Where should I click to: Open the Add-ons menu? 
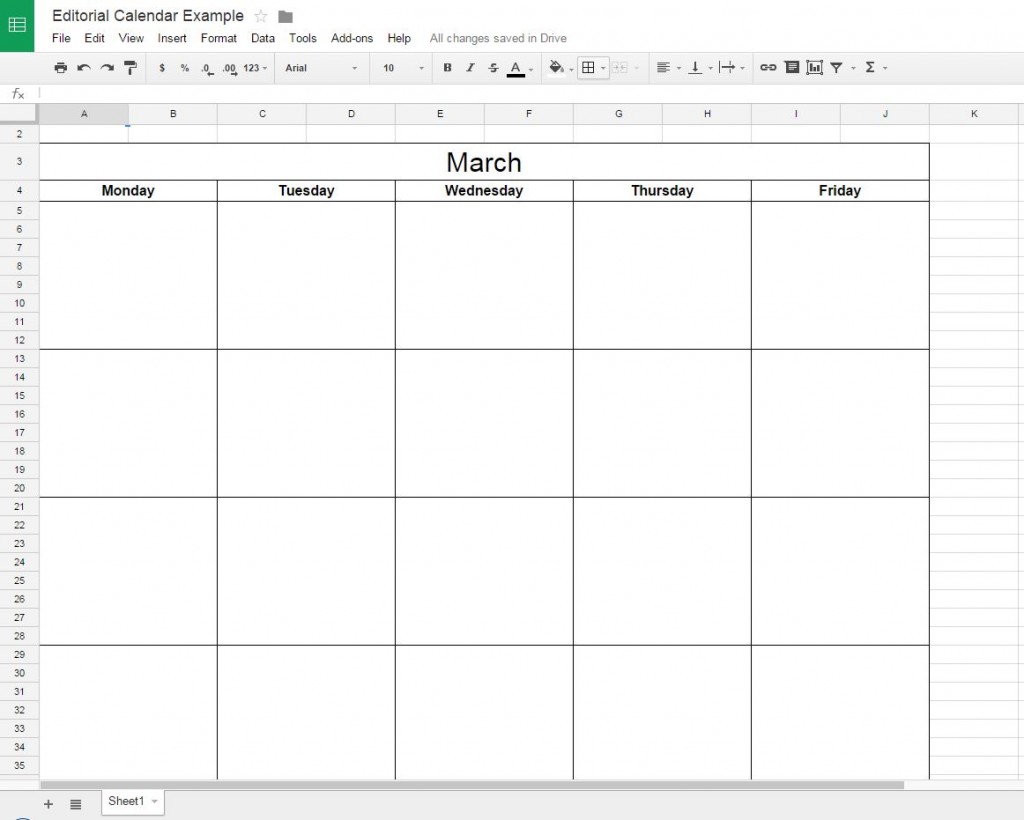coord(352,38)
